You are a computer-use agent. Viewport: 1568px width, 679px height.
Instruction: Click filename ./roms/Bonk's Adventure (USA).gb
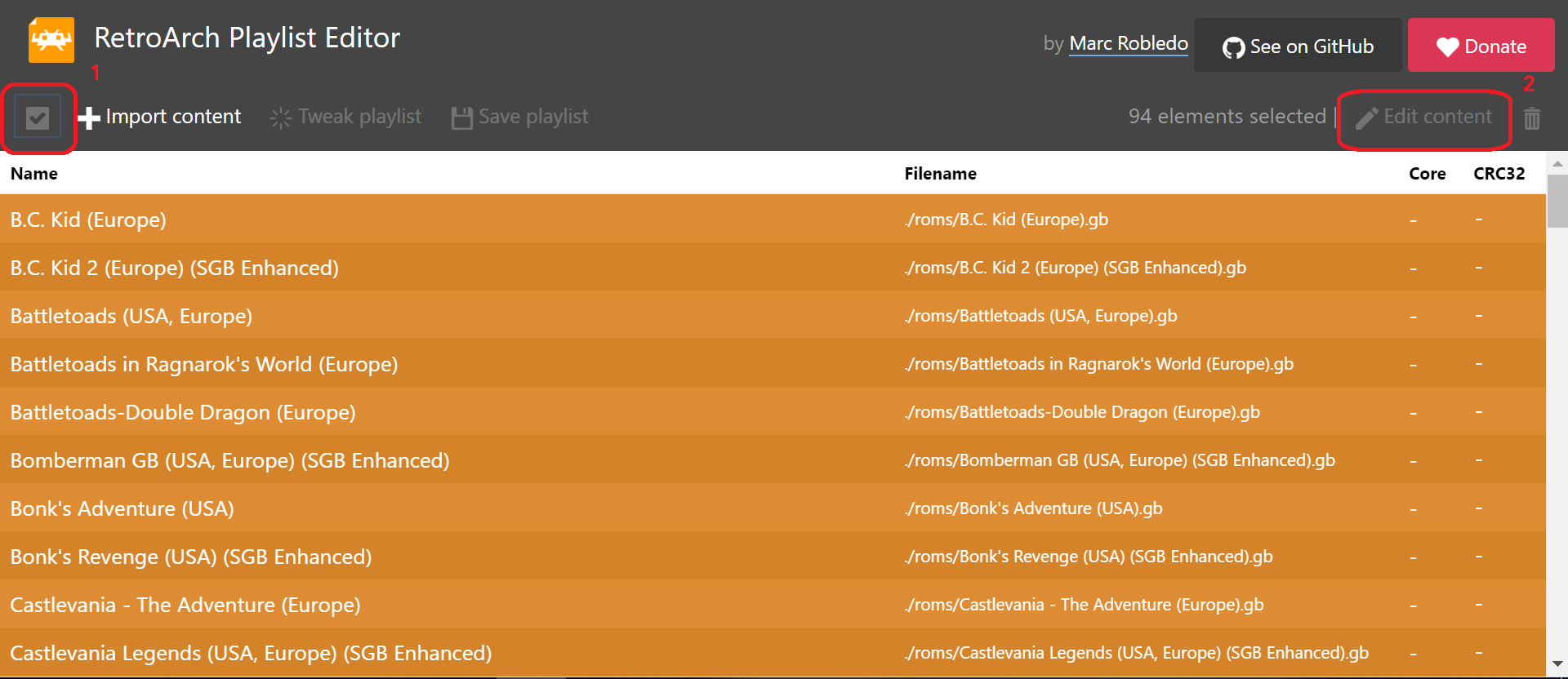tap(1034, 508)
